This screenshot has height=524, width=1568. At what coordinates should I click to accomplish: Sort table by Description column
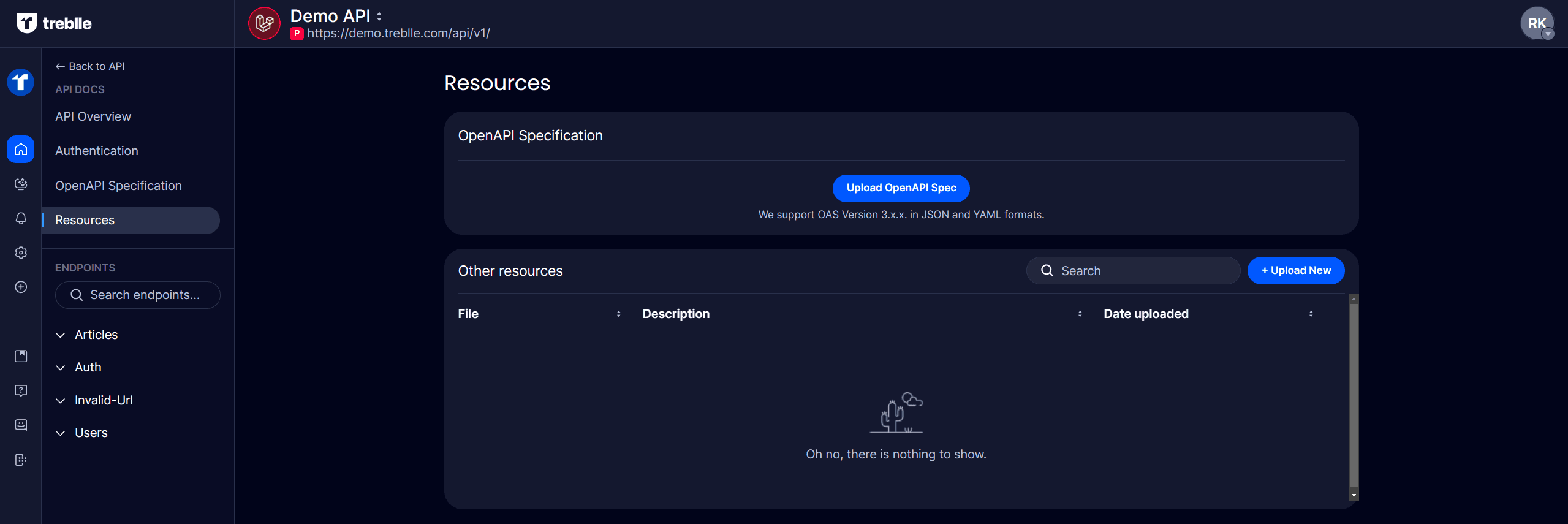1080,314
